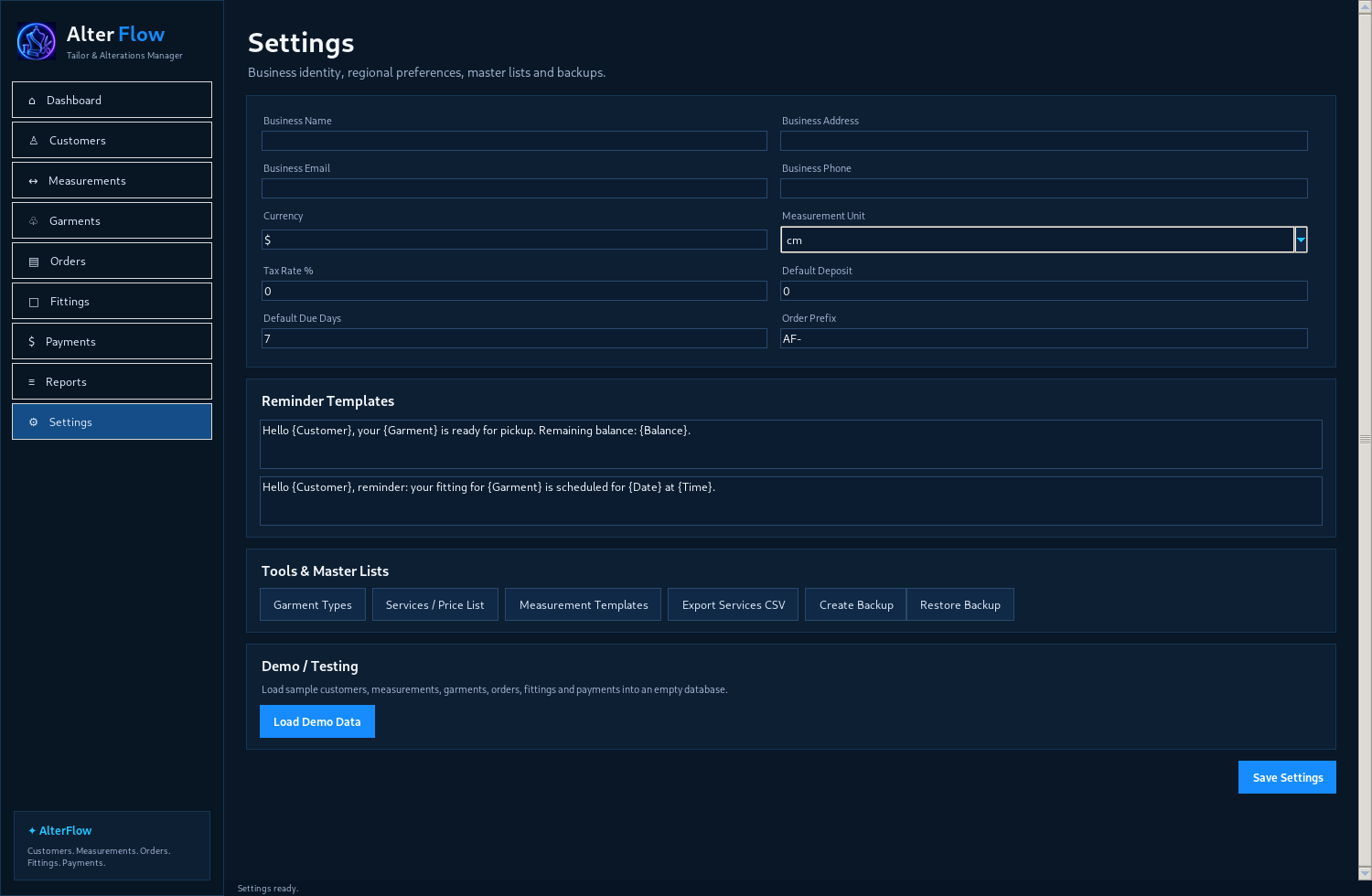This screenshot has height=896, width=1372.
Task: Click the Orders list icon
Action: click(34, 261)
